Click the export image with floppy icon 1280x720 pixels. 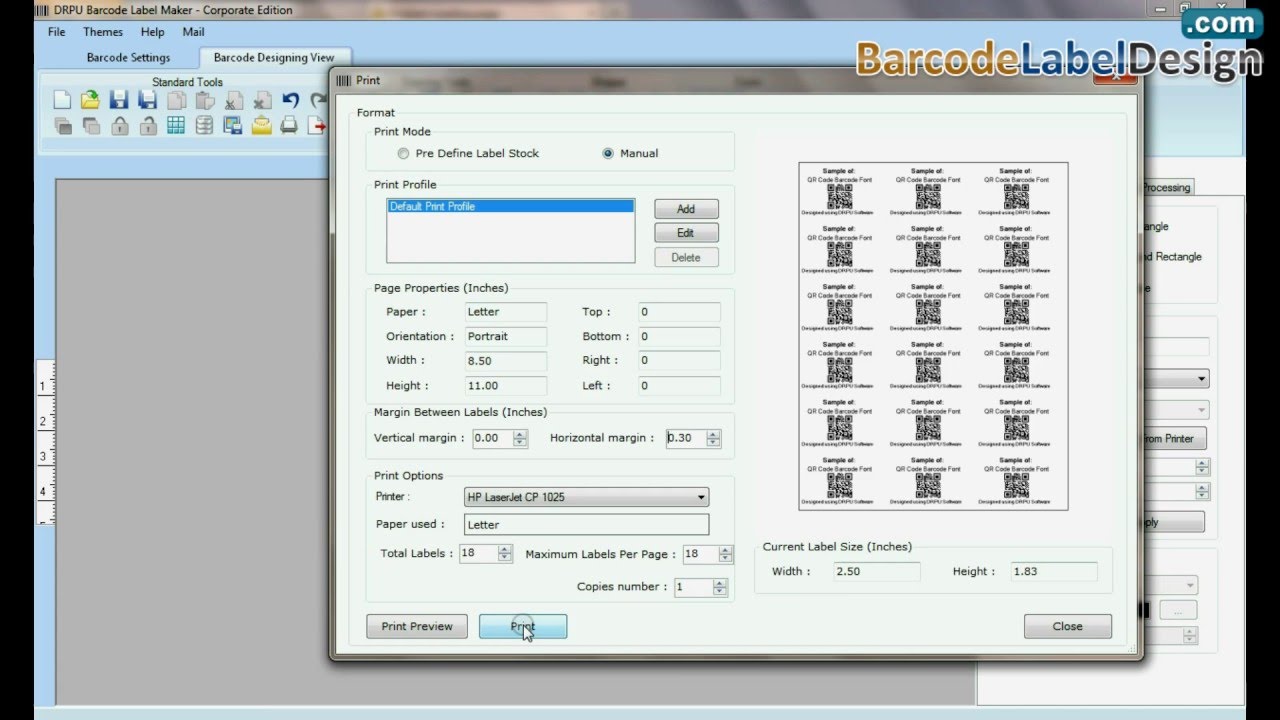click(x=233, y=126)
